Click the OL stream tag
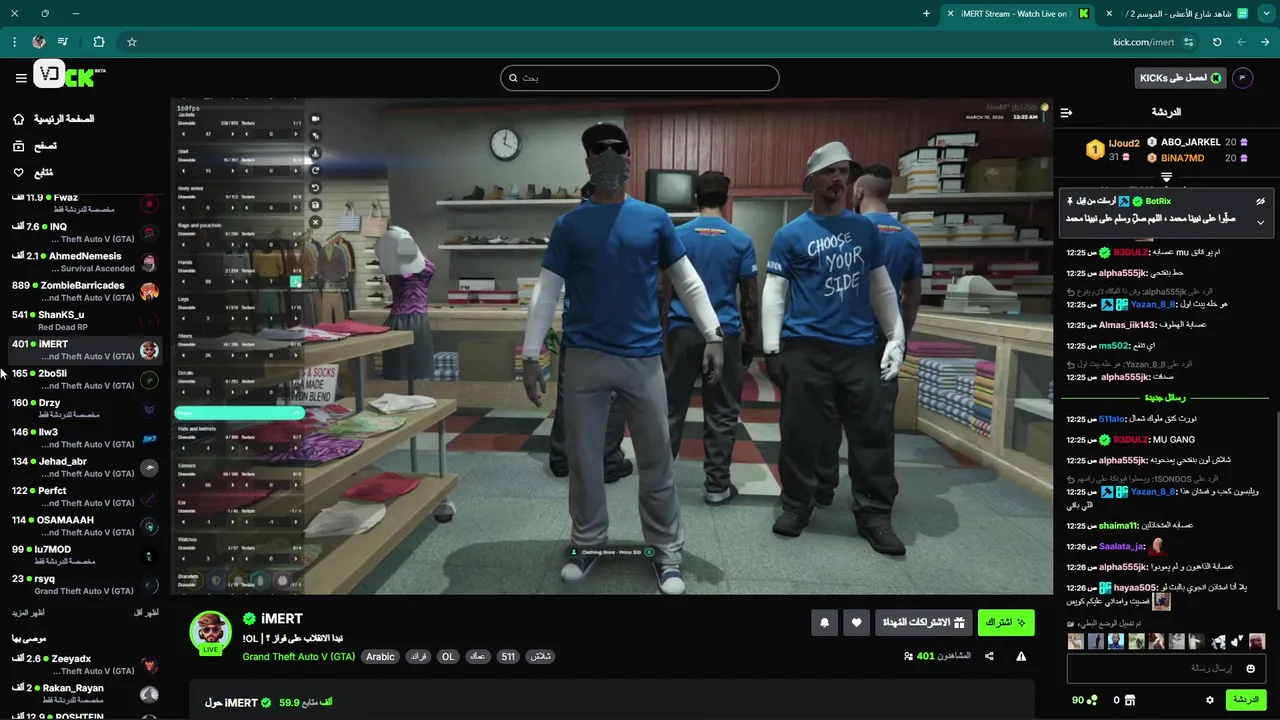Viewport: 1280px width, 720px height. point(448,657)
